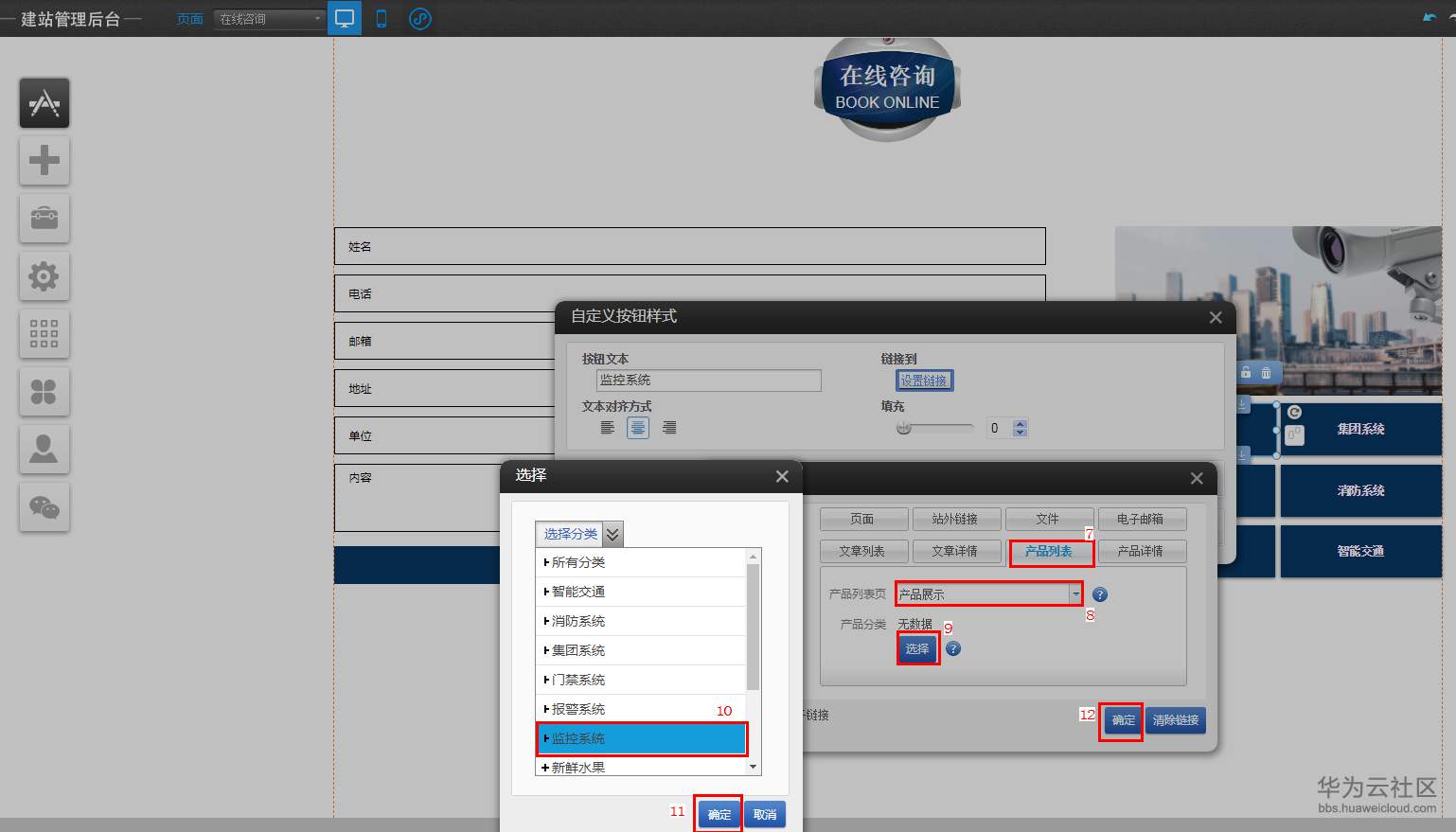Expand the 新鲜水果 category node

[545, 768]
